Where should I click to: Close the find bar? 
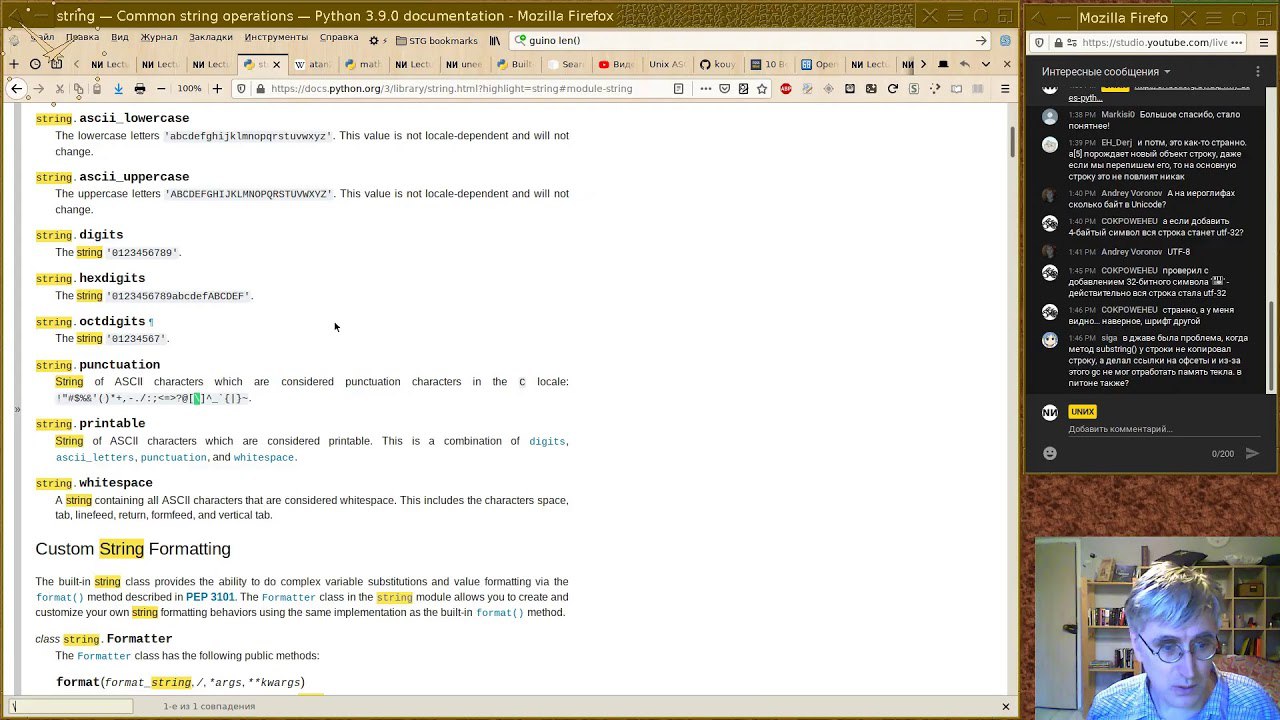[1006, 706]
